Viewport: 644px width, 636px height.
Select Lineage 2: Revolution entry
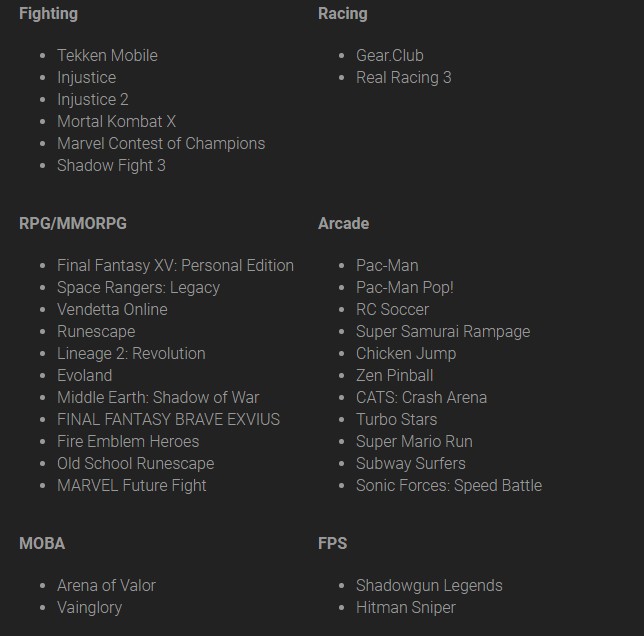click(131, 354)
